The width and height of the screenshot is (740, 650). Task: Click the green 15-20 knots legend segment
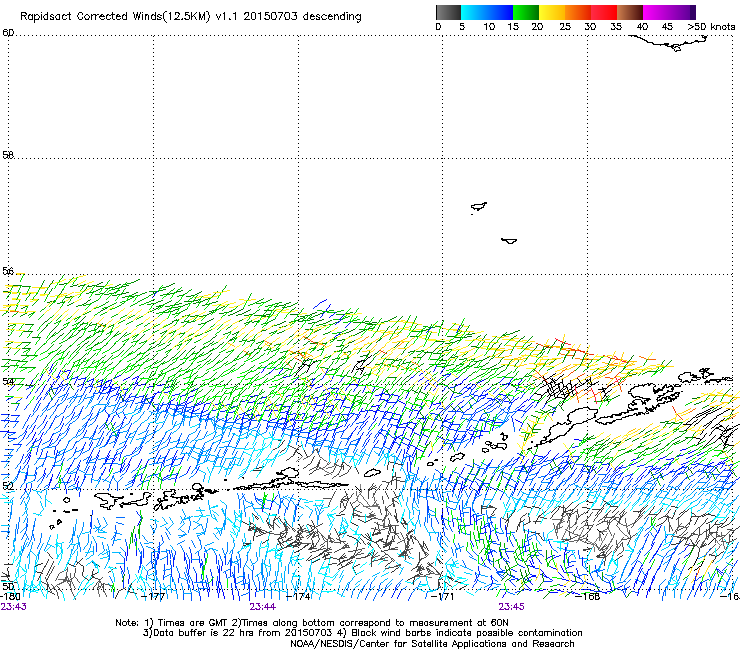click(526, 12)
